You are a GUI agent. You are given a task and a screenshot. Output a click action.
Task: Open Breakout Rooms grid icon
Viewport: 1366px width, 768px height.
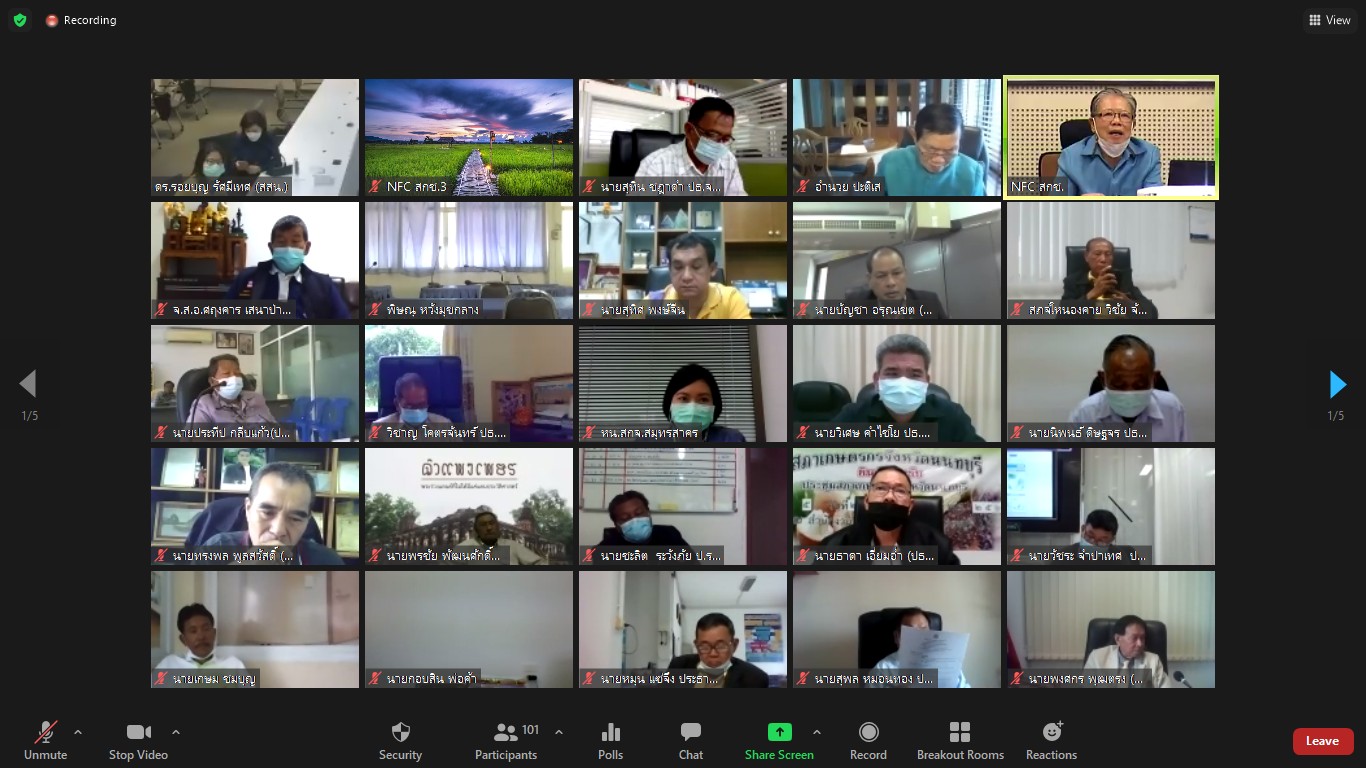[x=960, y=732]
